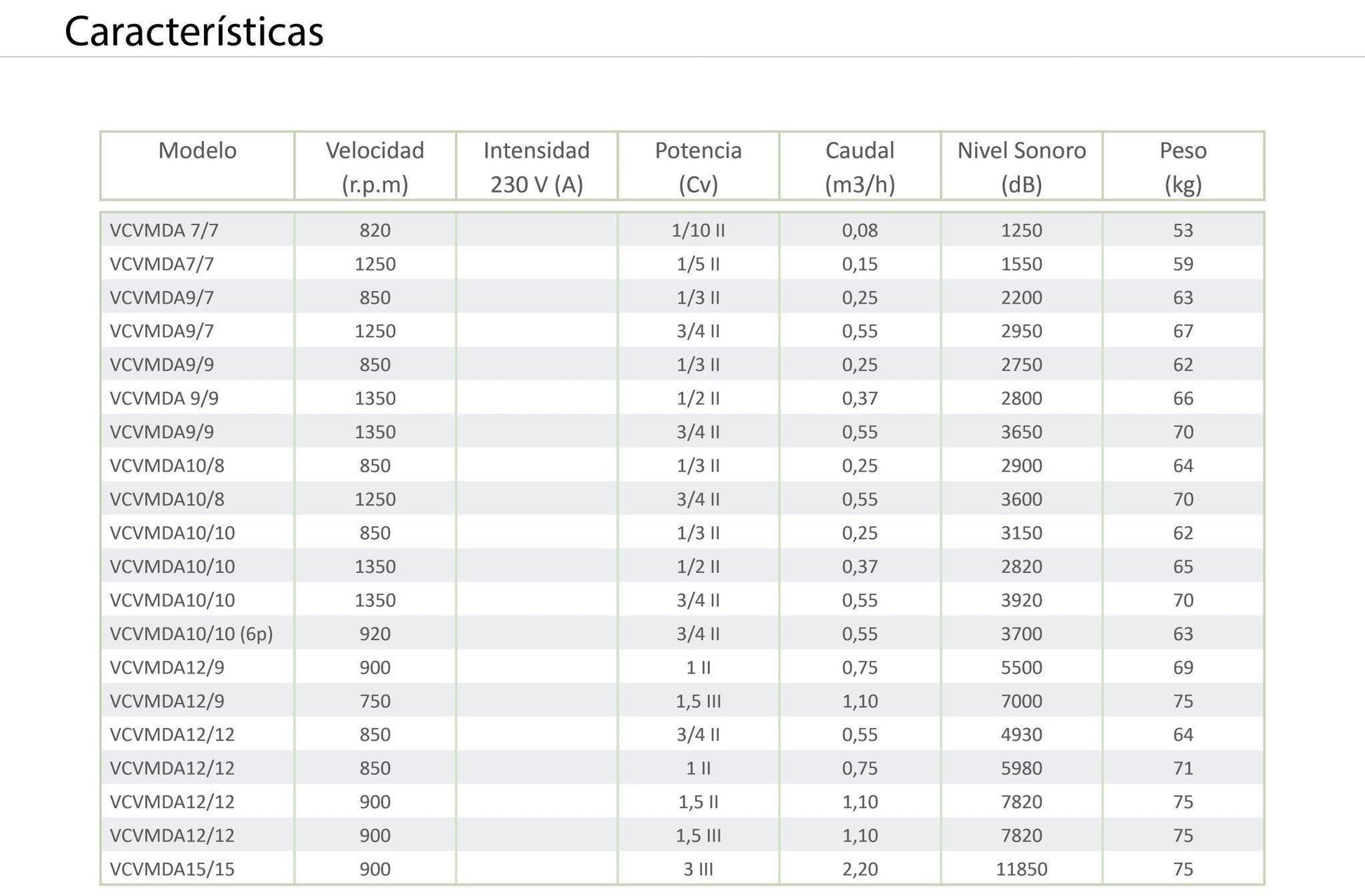Select the Nivel Sonoro (dB) header

tap(1022, 167)
